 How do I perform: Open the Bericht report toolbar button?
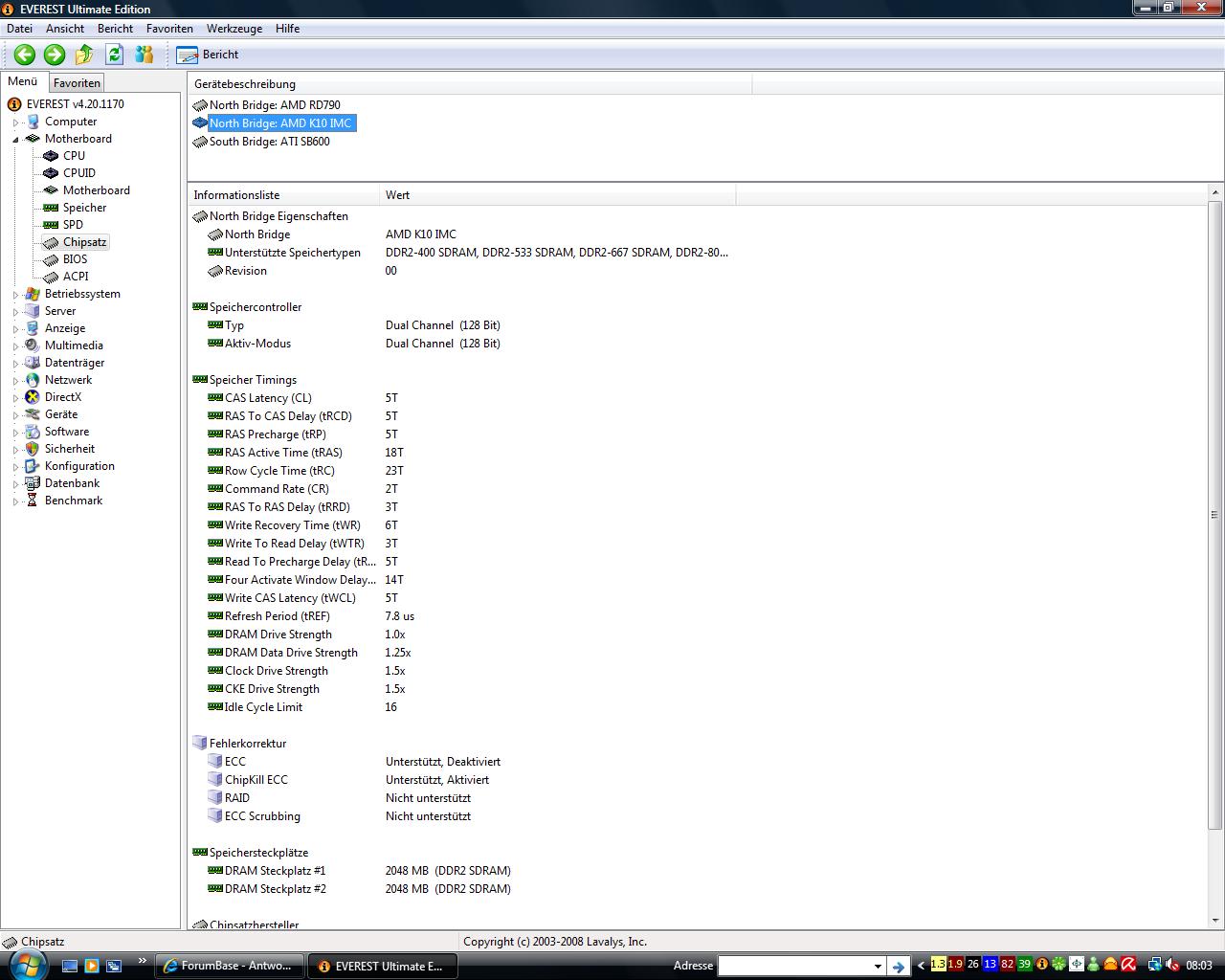tap(208, 55)
